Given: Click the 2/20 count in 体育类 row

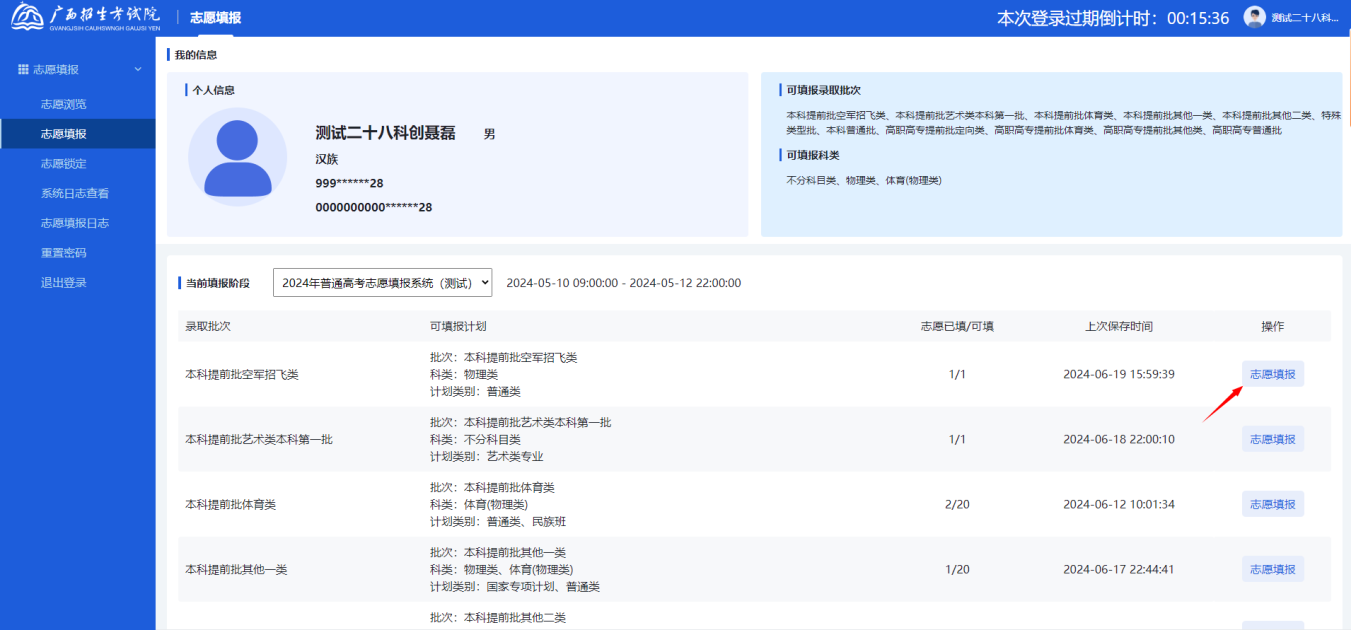Looking at the screenshot, I should (x=957, y=504).
